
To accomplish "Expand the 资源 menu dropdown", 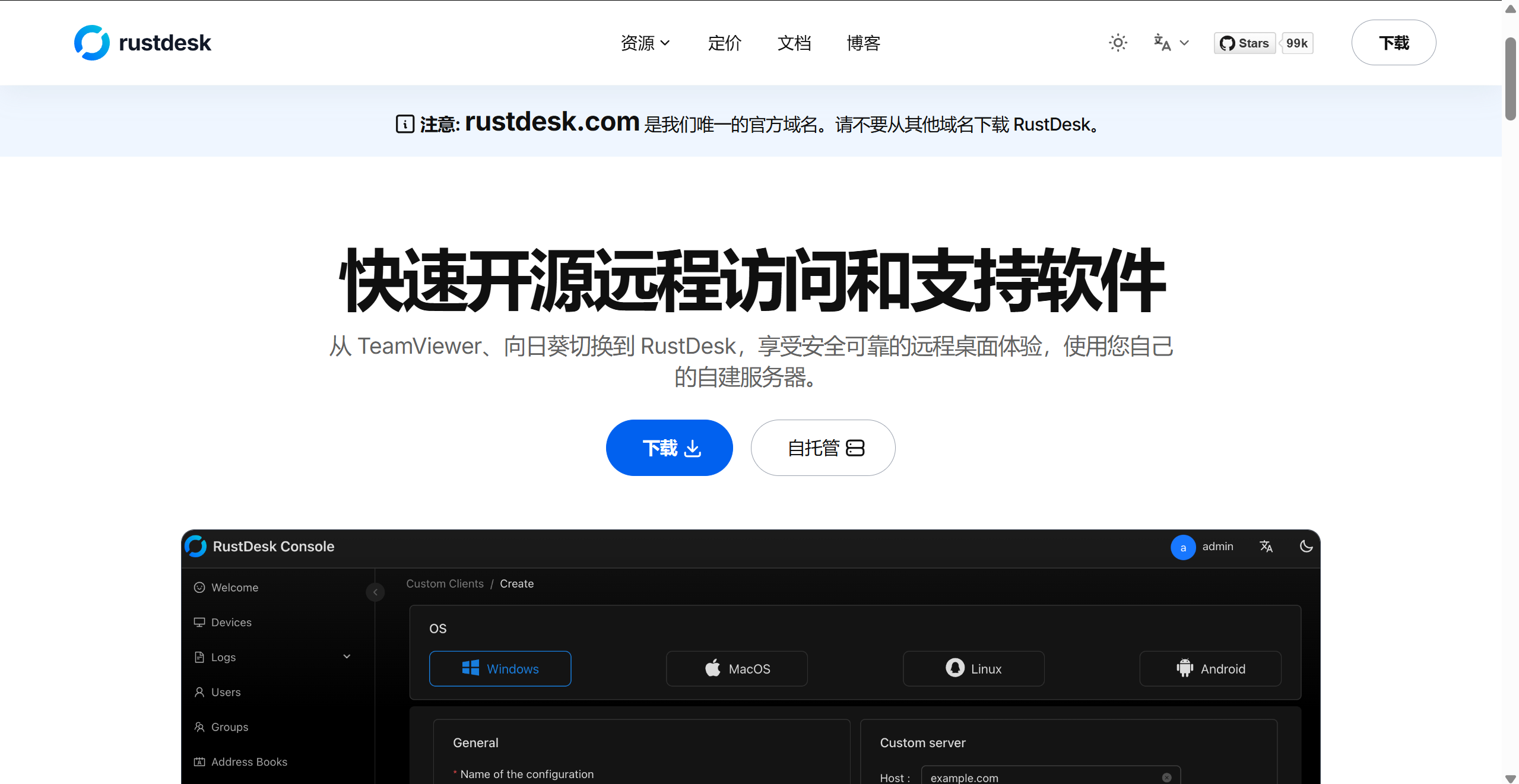I will point(645,43).
